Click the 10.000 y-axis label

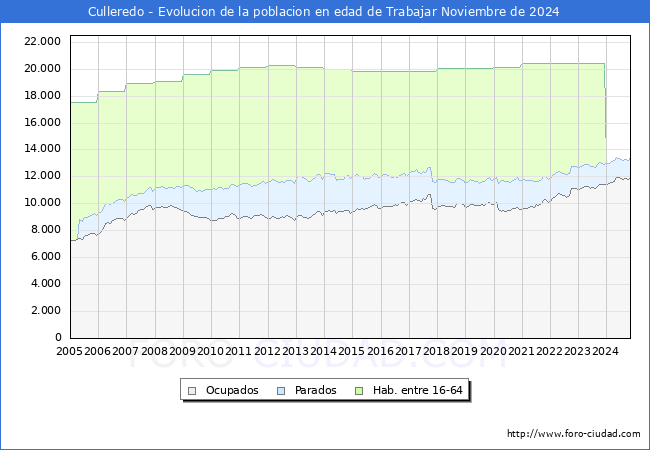tap(42, 203)
